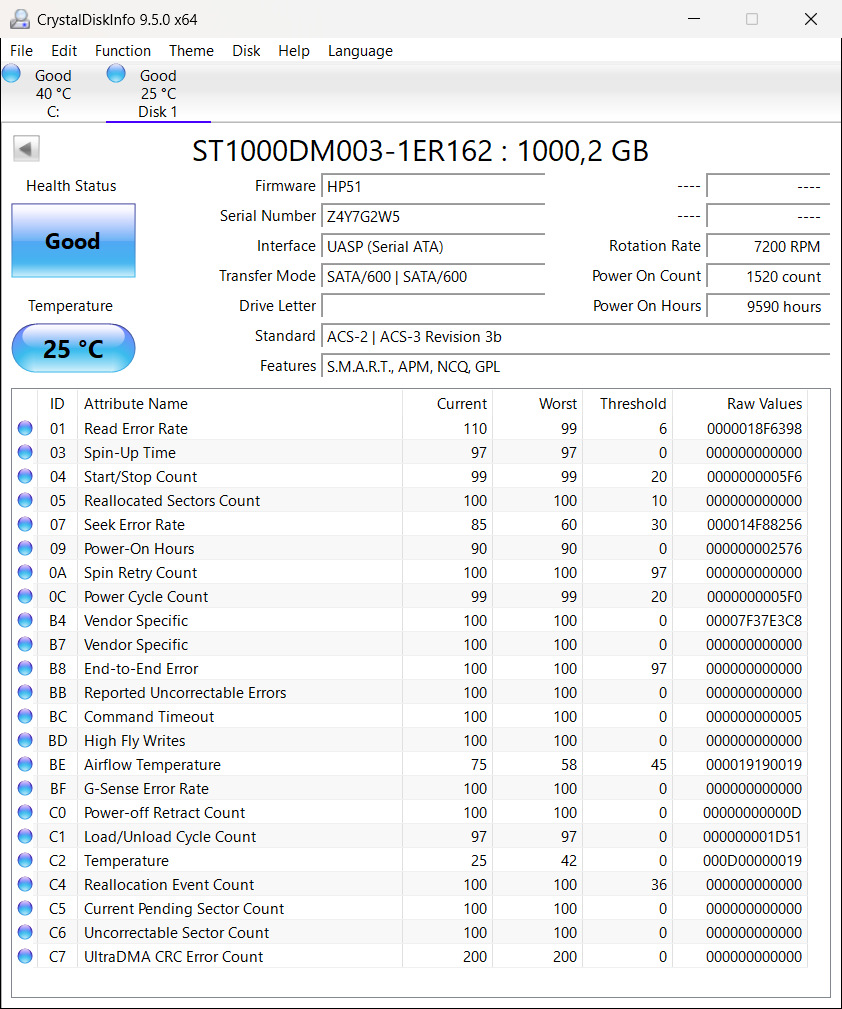
Task: Select the status dot for Spin-Up Time
Action: coord(24,452)
